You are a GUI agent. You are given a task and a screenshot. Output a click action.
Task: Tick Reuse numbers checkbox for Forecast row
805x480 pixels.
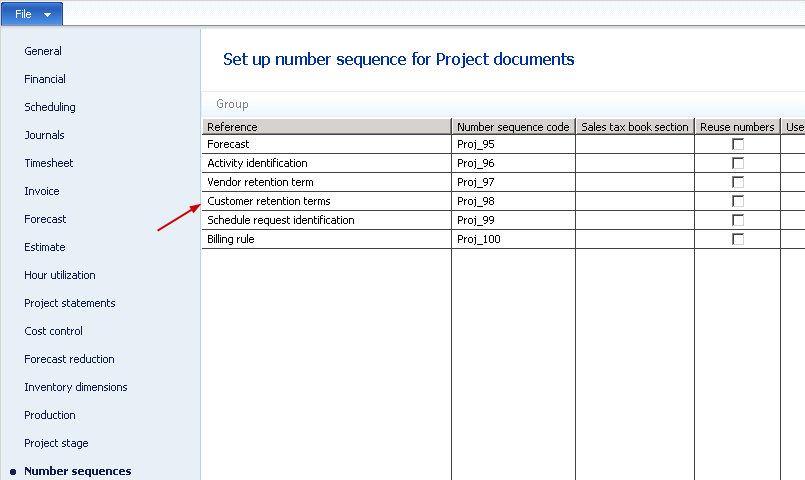point(738,144)
